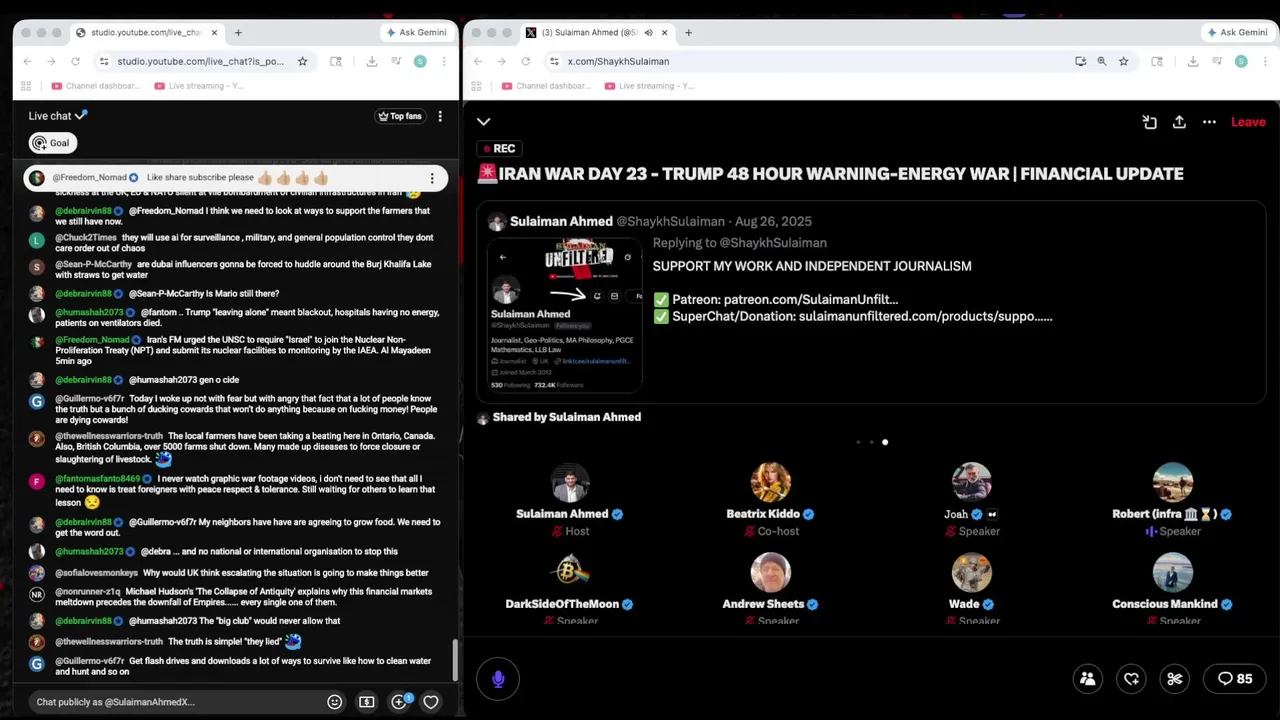Send a heart reaction in live chat
Screen dimensions: 1280x720
(431, 702)
